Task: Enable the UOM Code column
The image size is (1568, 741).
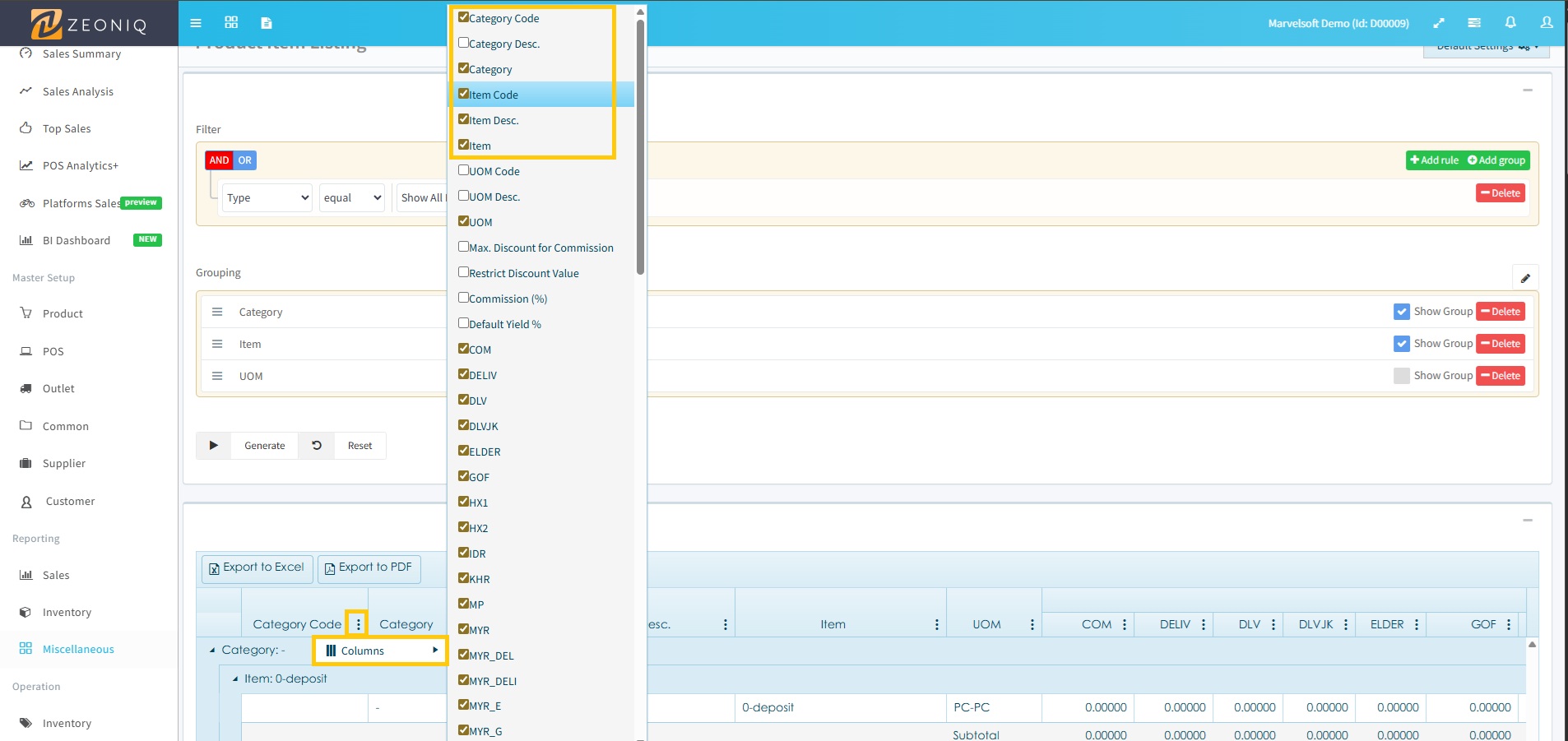Action: pos(464,170)
